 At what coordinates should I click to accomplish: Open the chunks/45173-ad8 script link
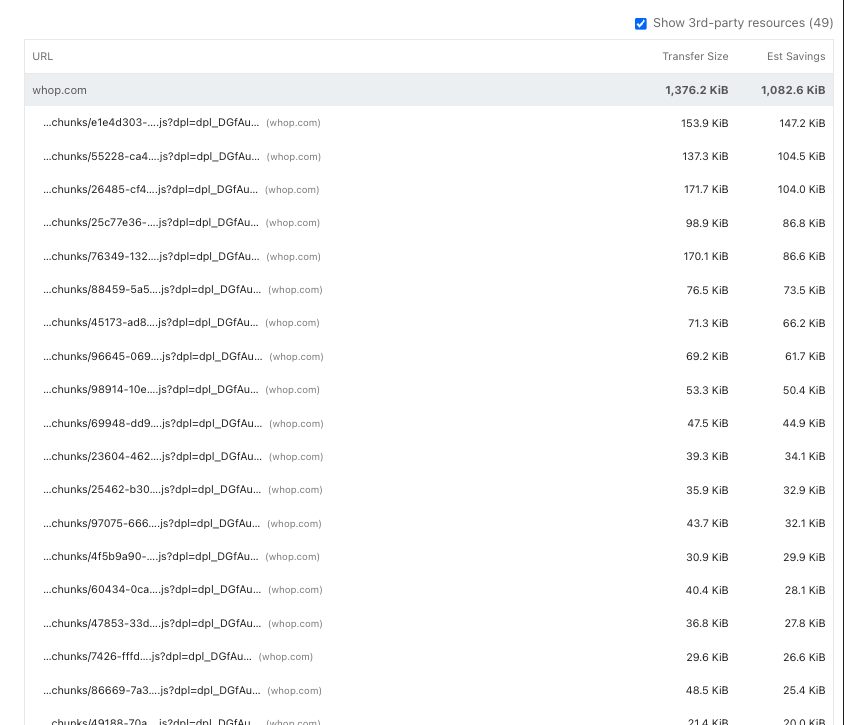point(151,323)
